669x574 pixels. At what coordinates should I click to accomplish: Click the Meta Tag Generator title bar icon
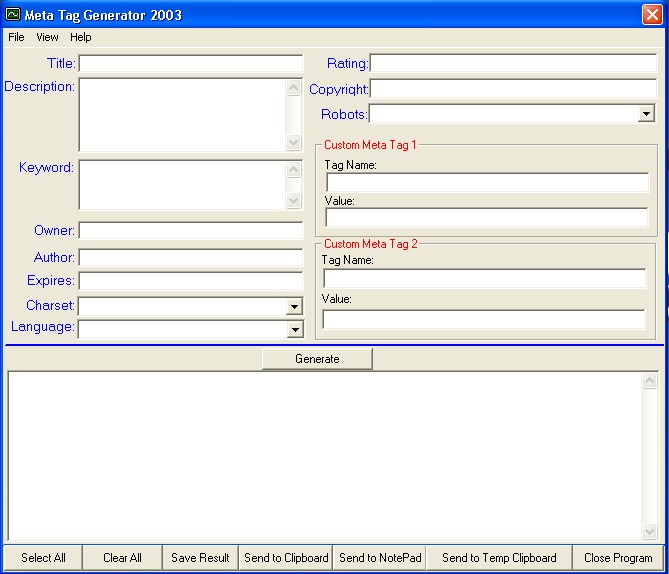coord(13,15)
